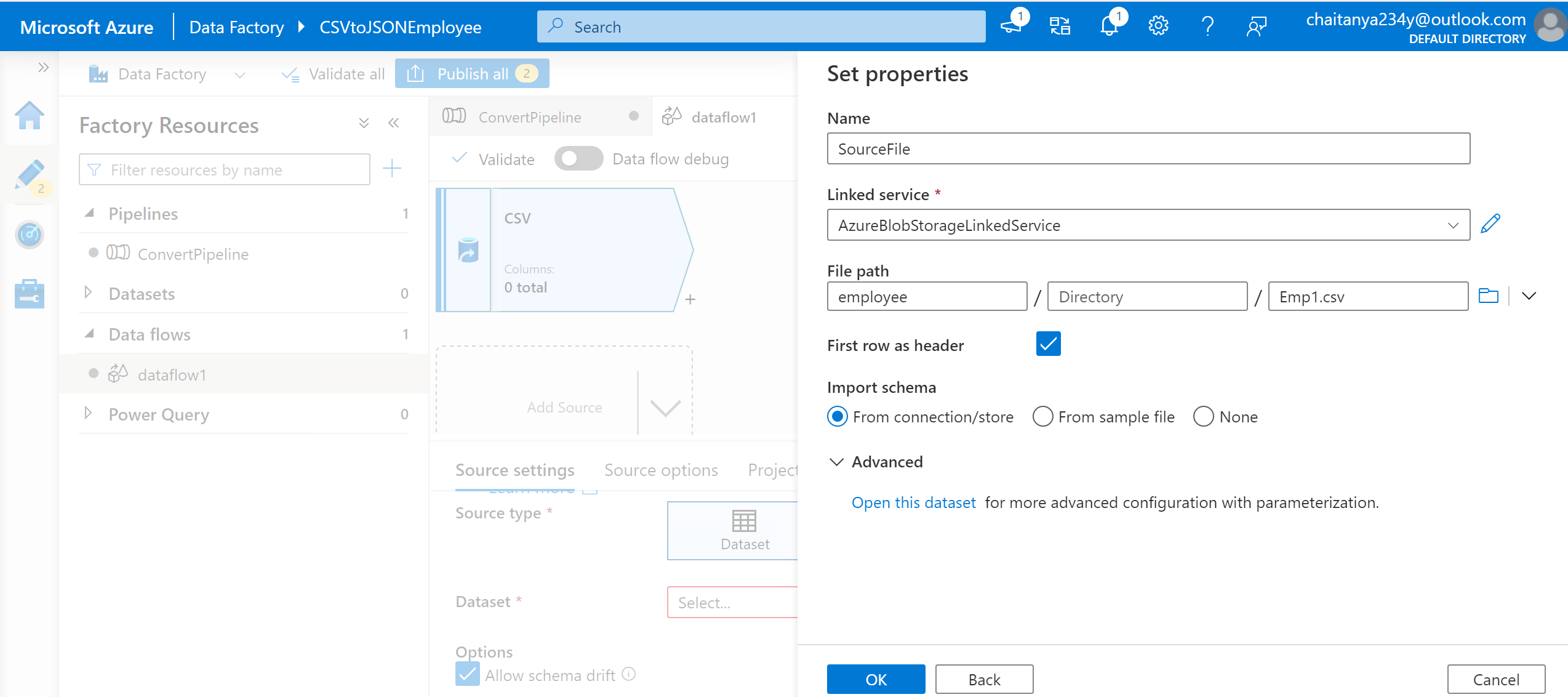The height and width of the screenshot is (697, 1568).
Task: Switch to the ConvertPipeline tab
Action: tap(540, 117)
